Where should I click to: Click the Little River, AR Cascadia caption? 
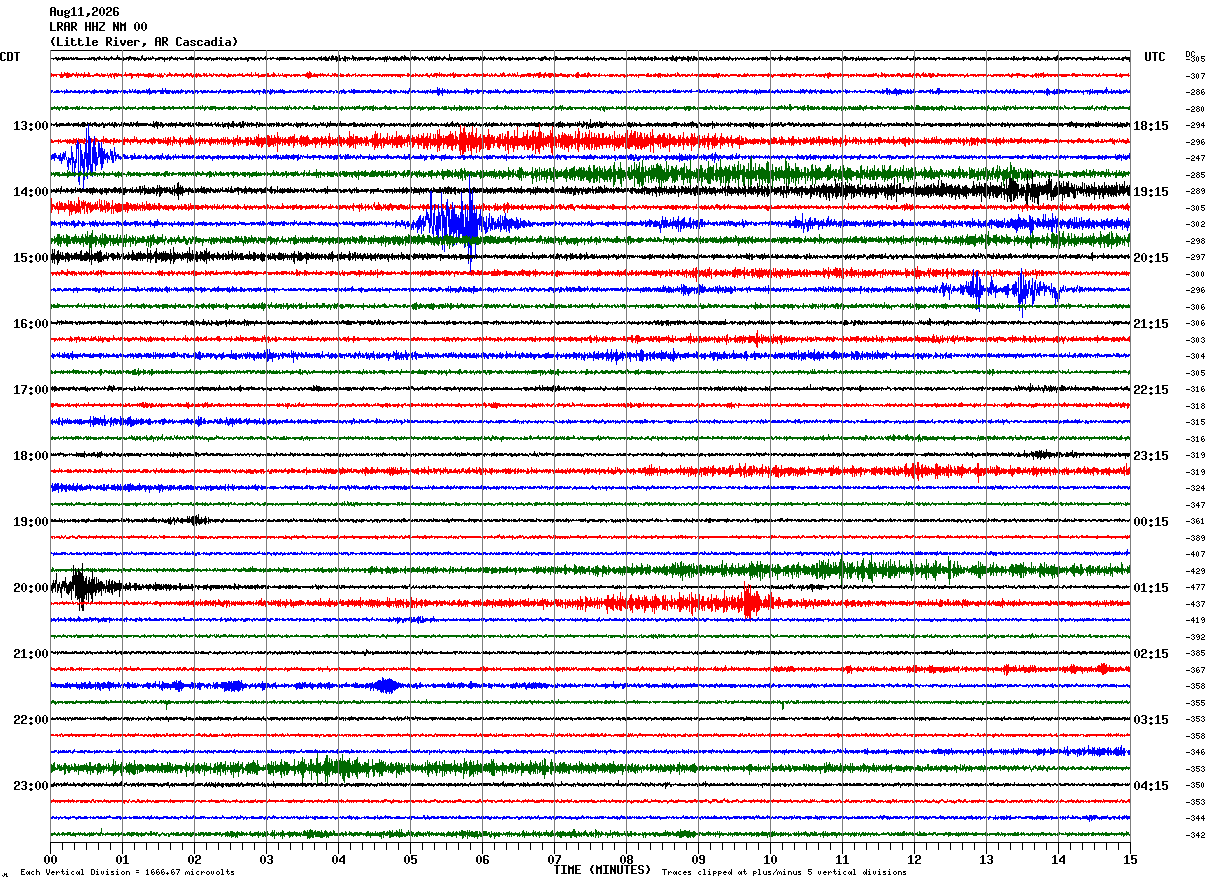[144, 42]
